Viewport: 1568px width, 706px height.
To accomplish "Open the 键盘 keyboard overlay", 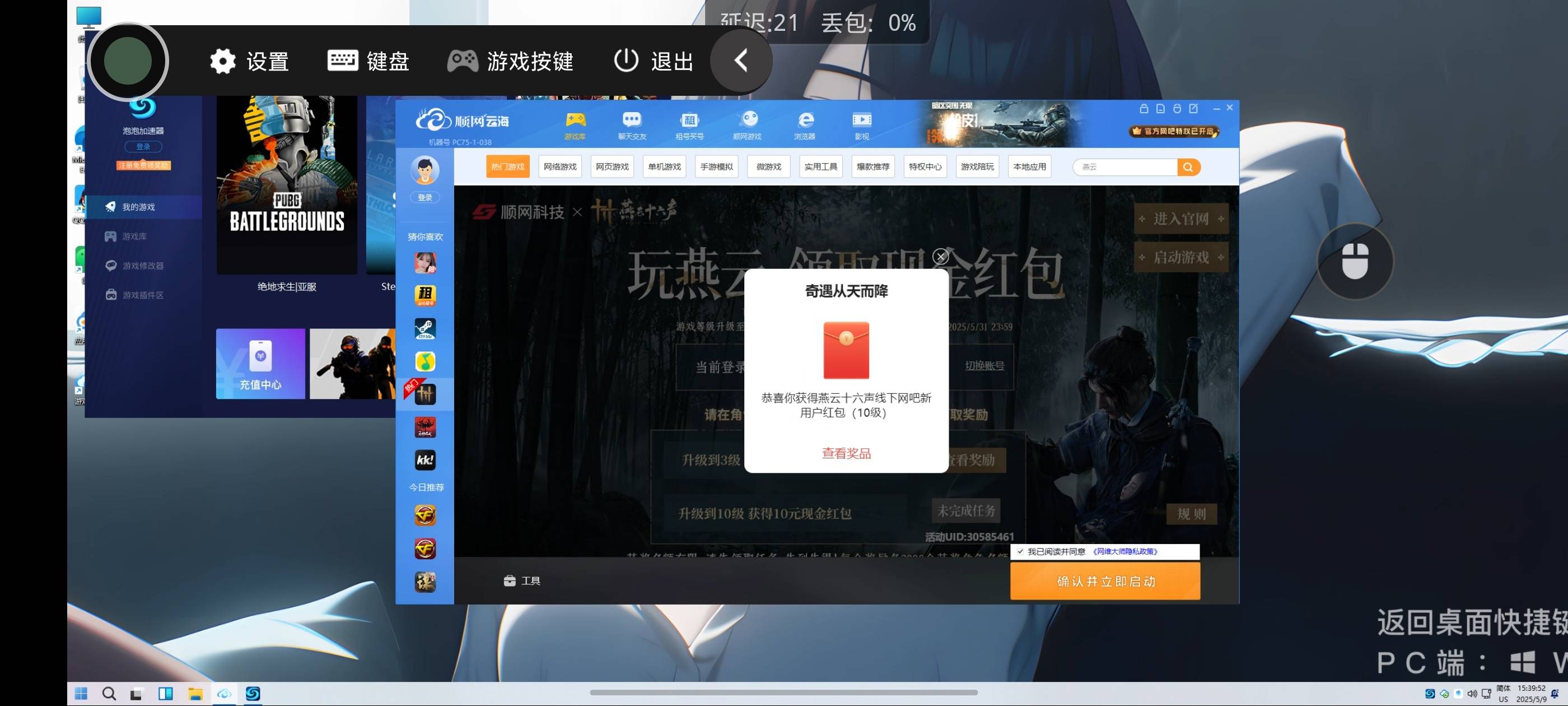I will click(368, 61).
